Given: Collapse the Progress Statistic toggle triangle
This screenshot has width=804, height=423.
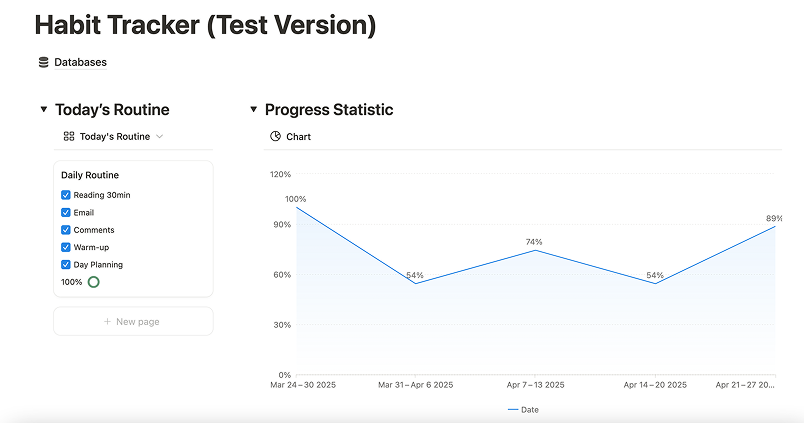Looking at the screenshot, I should point(253,109).
